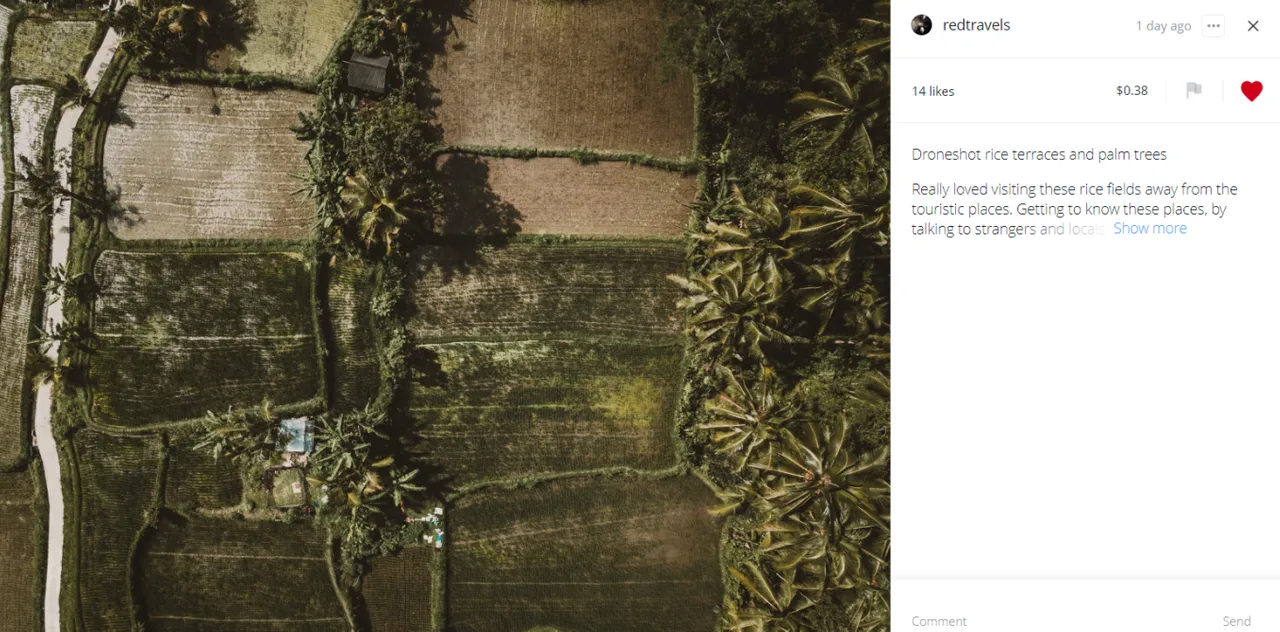Open the drone rice terraces photo

pyautogui.click(x=445, y=316)
